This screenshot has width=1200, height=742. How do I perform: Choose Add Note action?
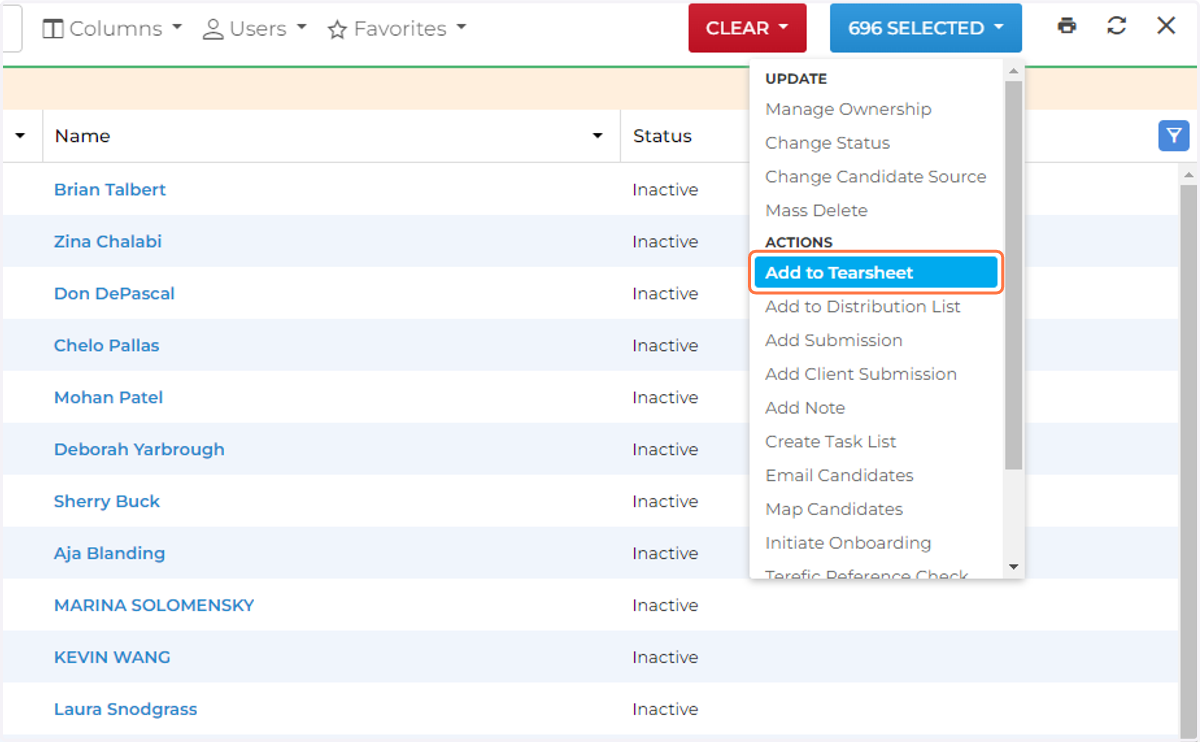pyautogui.click(x=805, y=408)
